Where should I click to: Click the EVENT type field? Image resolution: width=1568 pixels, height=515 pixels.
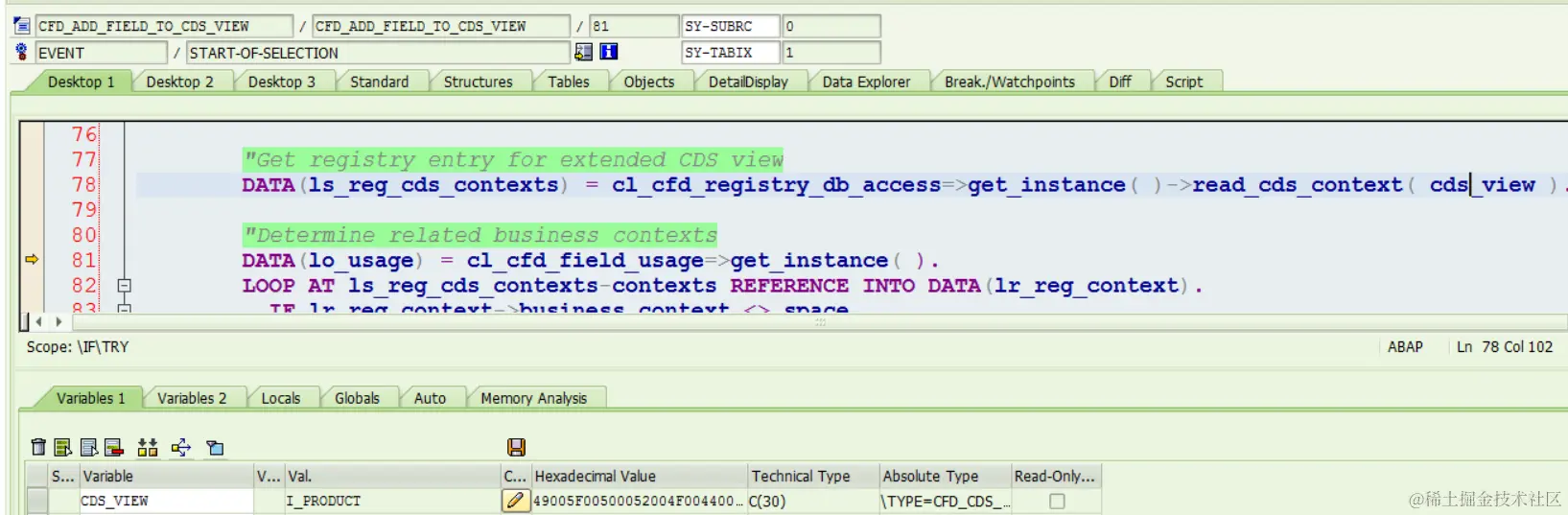coord(101,53)
